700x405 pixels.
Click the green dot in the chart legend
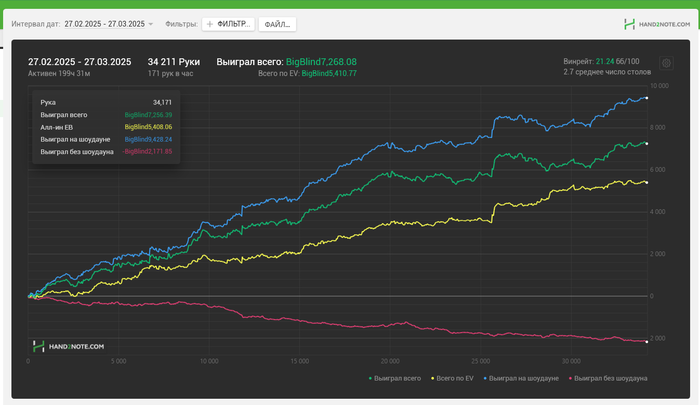370,378
